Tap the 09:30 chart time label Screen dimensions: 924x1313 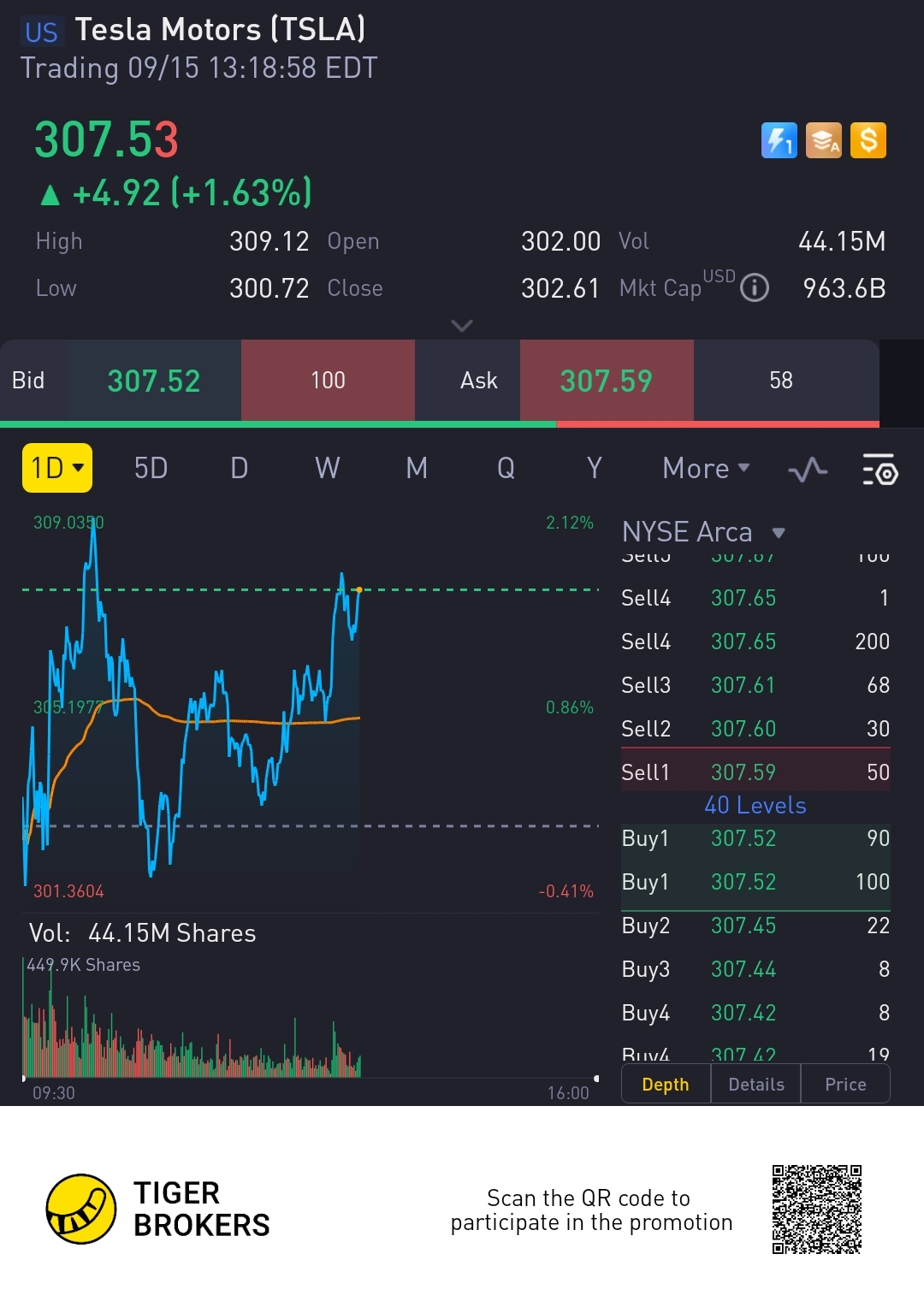coord(54,1092)
